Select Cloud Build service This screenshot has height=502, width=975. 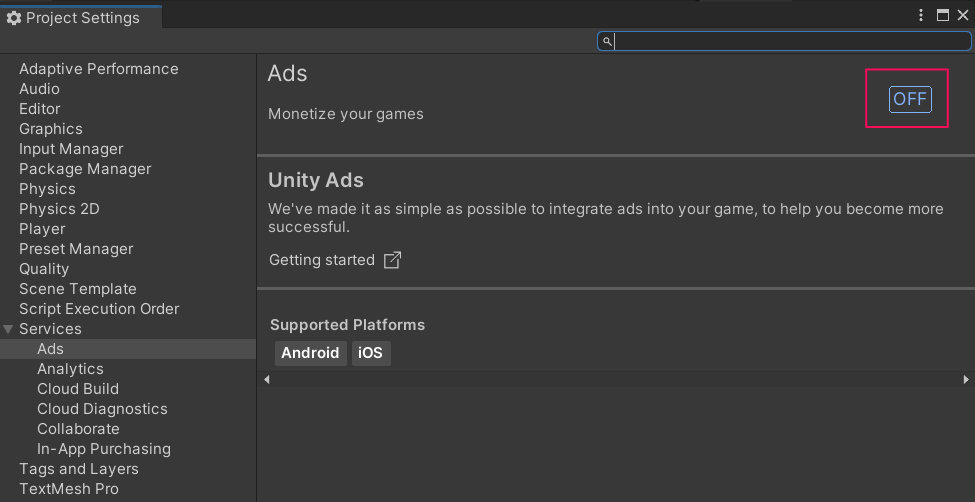click(78, 389)
